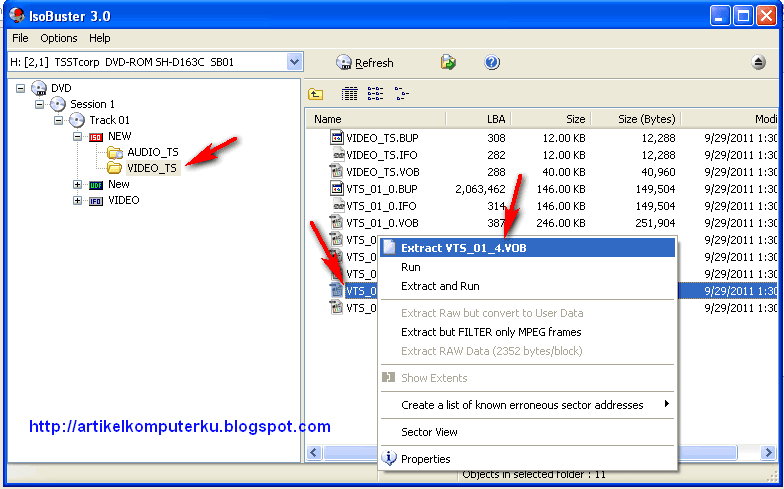Open the Options menu

(x=58, y=38)
